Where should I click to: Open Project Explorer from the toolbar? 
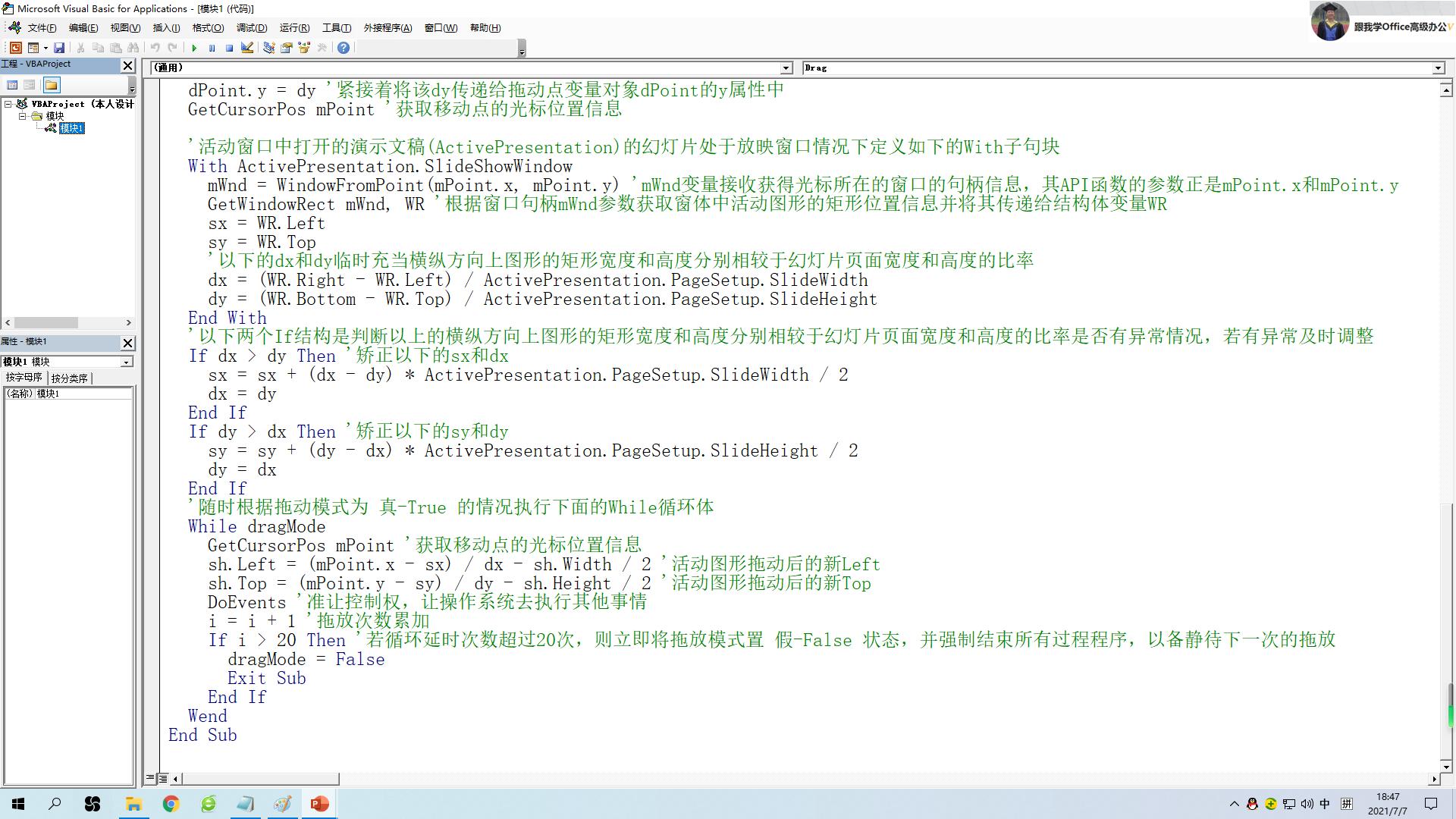coord(268,48)
